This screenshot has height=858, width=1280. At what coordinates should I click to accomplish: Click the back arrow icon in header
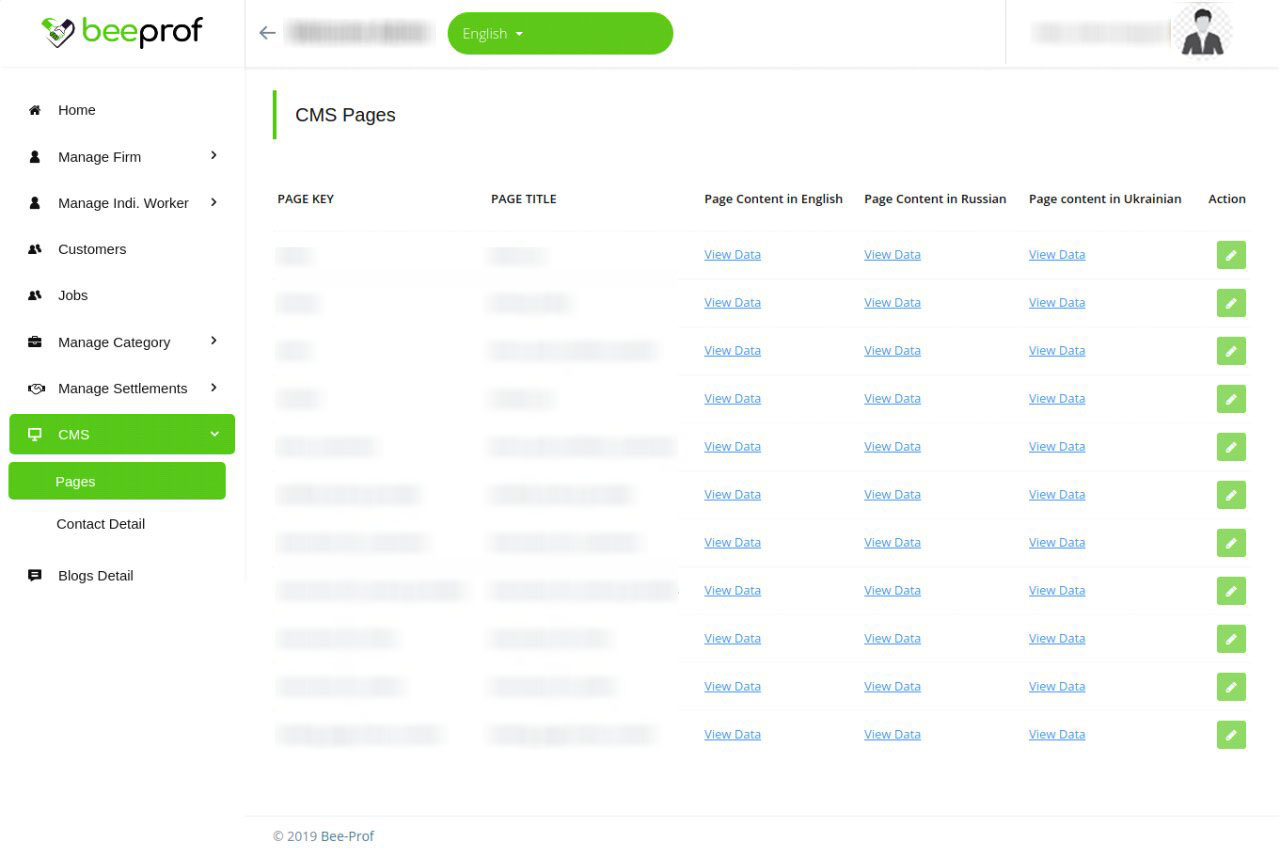pyautogui.click(x=267, y=33)
